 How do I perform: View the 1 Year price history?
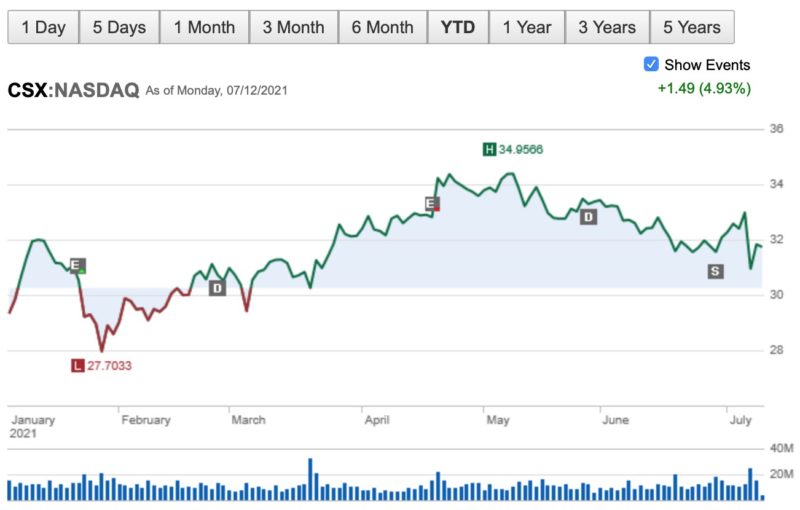tap(526, 27)
